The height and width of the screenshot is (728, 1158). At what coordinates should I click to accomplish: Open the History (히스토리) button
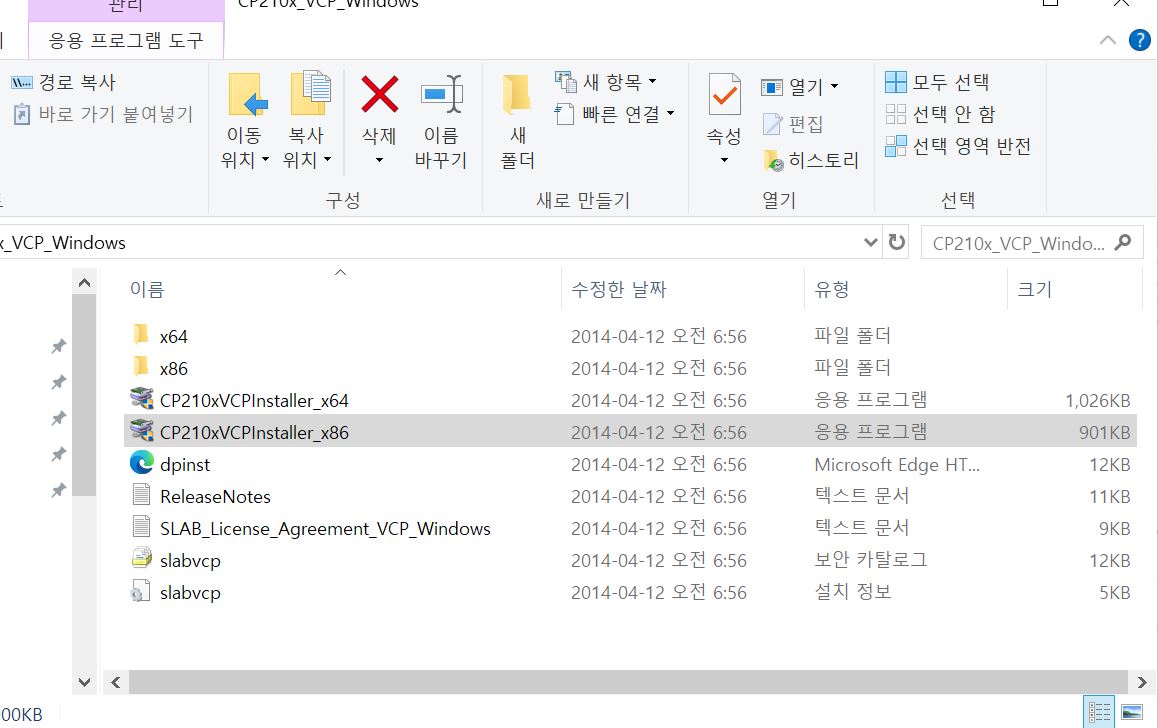coord(811,160)
